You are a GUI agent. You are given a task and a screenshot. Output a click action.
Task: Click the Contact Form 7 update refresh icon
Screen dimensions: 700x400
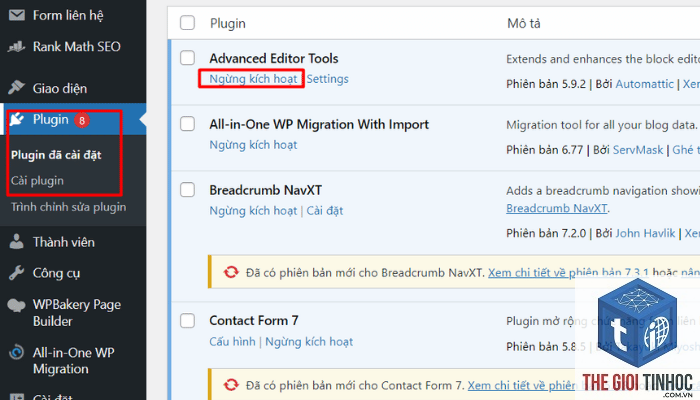point(231,385)
